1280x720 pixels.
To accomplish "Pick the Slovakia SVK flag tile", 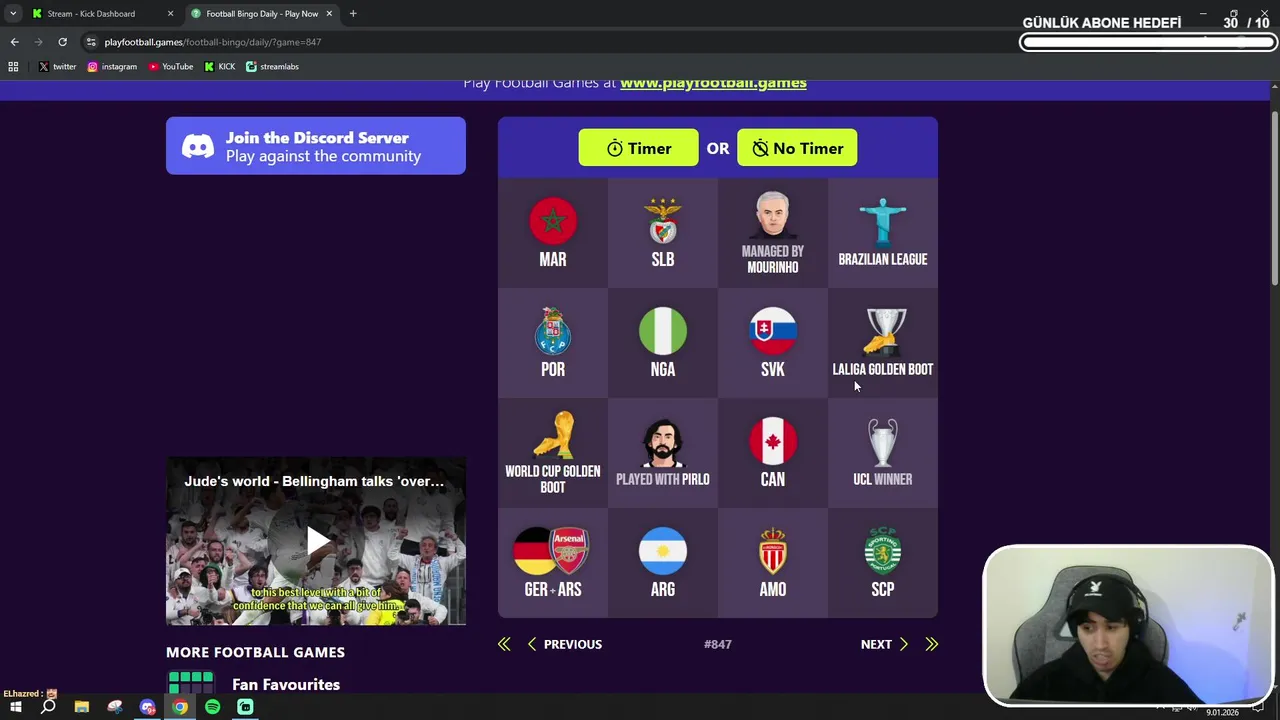I will tap(773, 343).
